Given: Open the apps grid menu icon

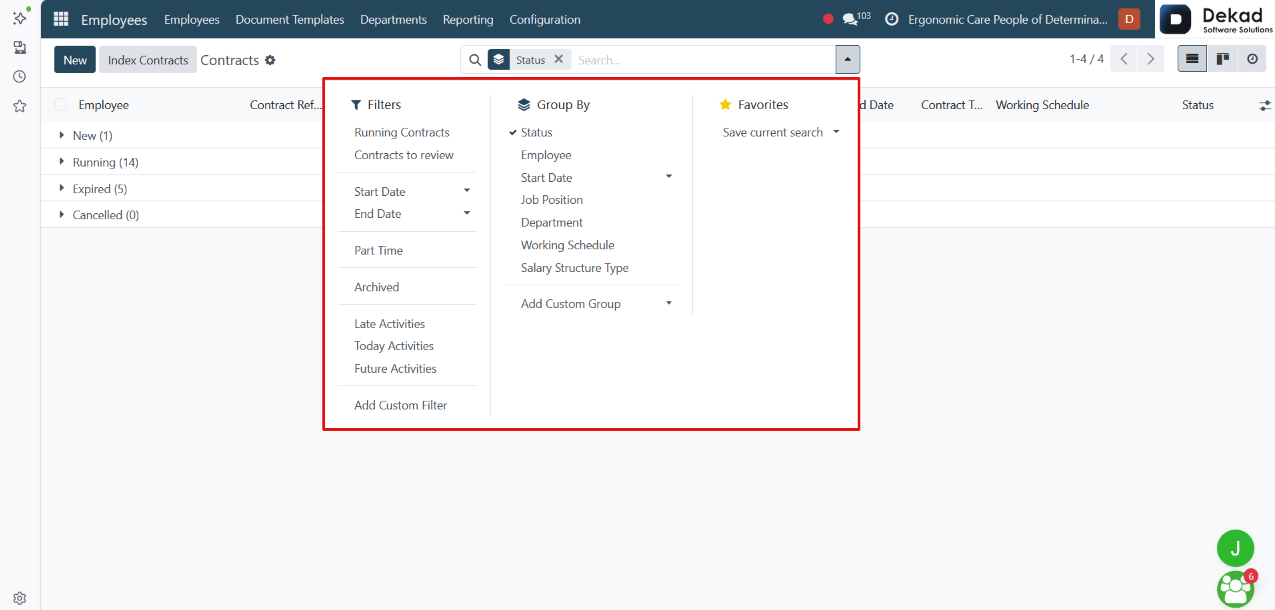Looking at the screenshot, I should [x=61, y=19].
